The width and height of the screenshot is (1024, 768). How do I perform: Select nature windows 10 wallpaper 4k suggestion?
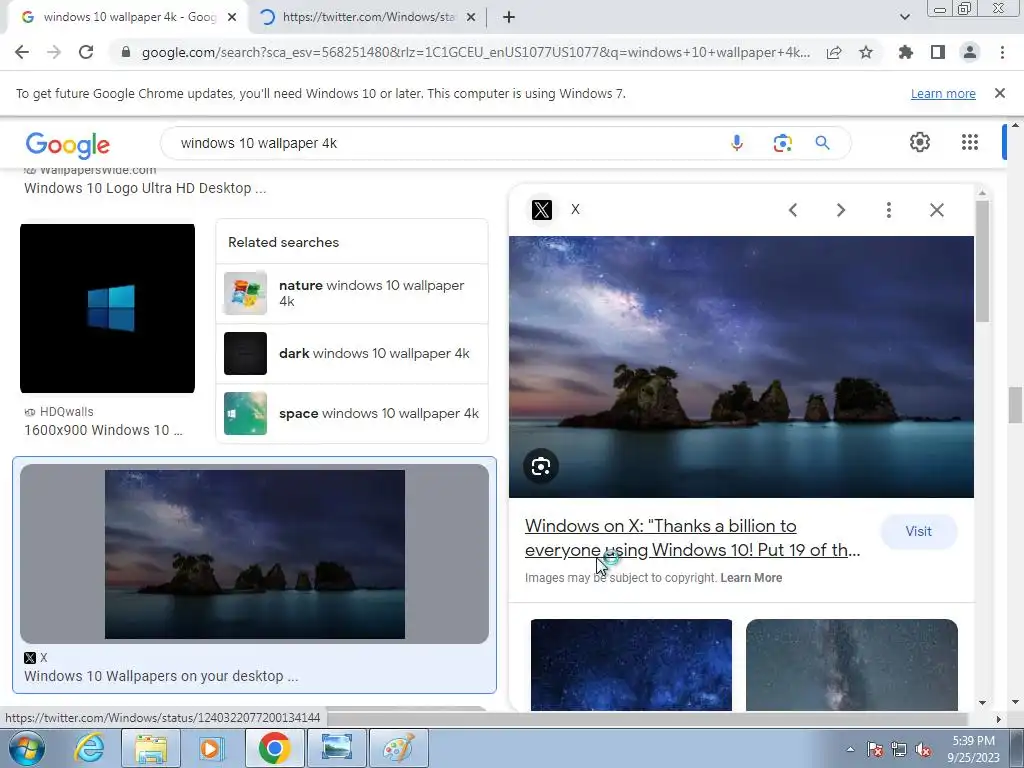click(x=352, y=293)
